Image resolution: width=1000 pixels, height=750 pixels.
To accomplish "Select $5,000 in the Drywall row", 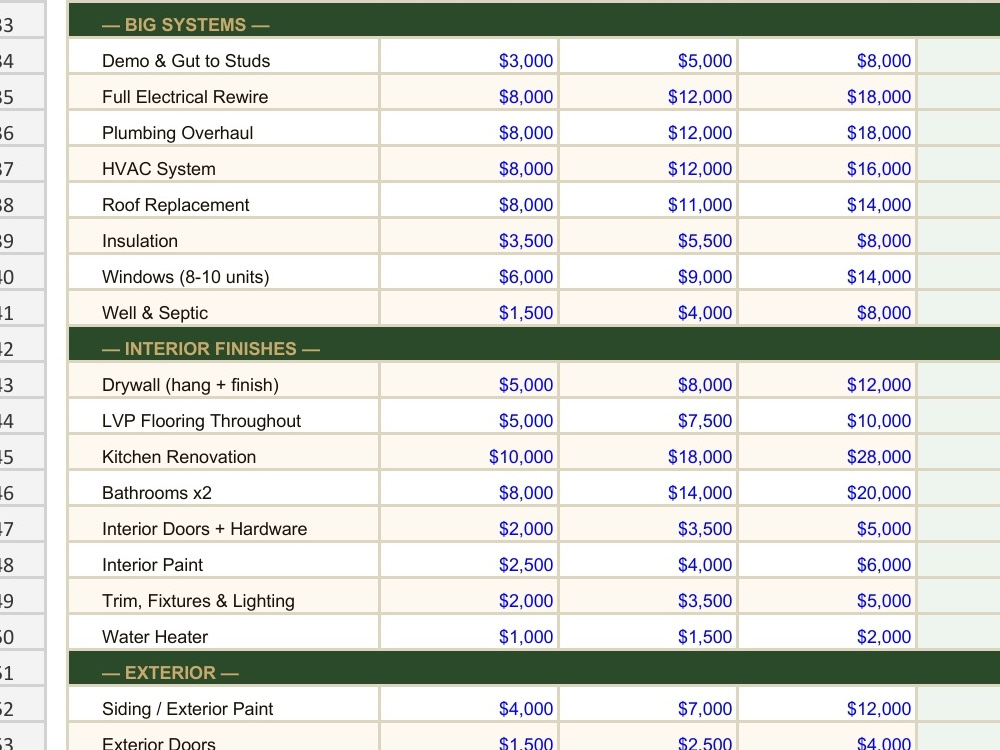I will coord(469,381).
